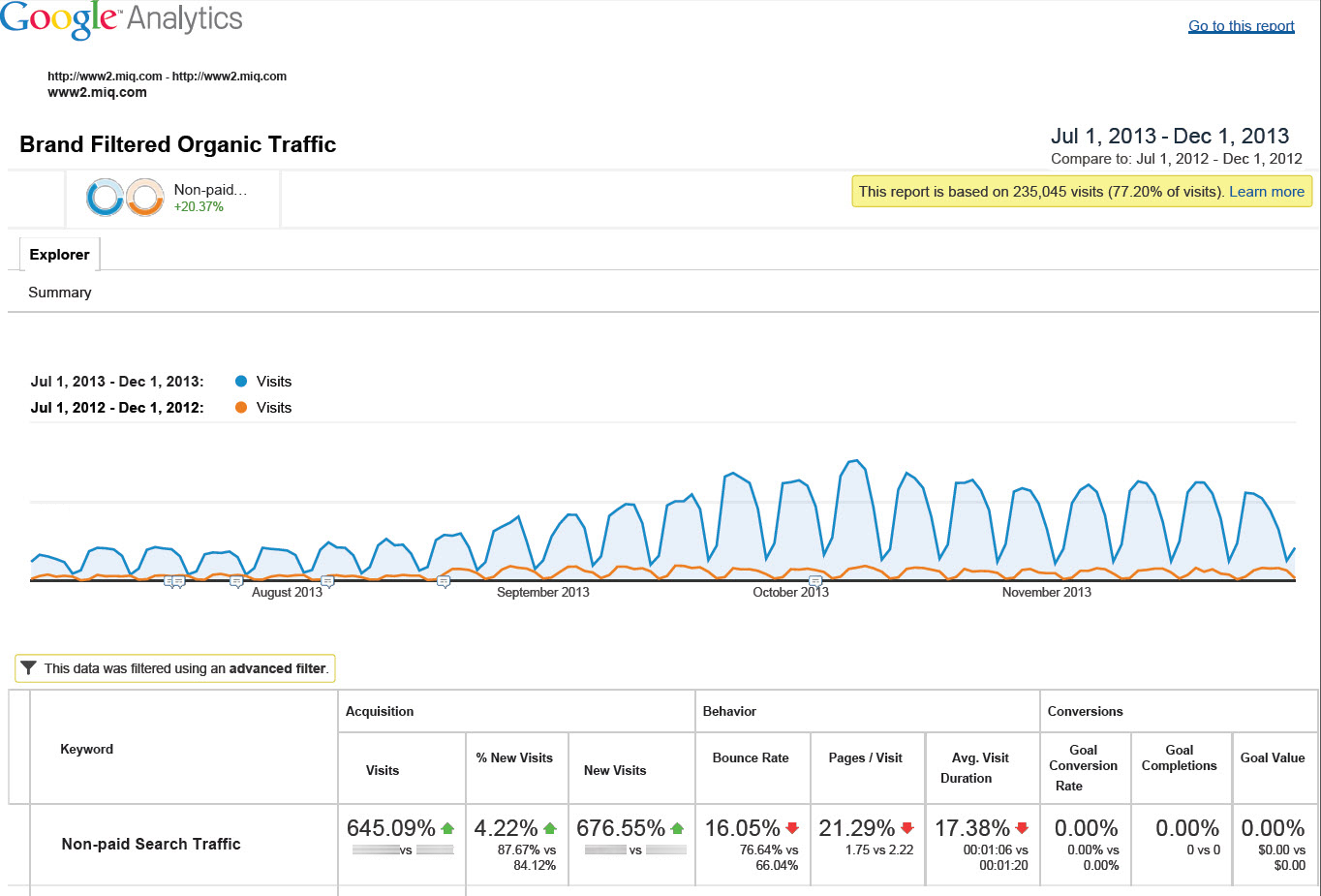Click the green up arrow beside 676.55%
Image resolution: width=1321 pixels, height=896 pixels.
(677, 828)
